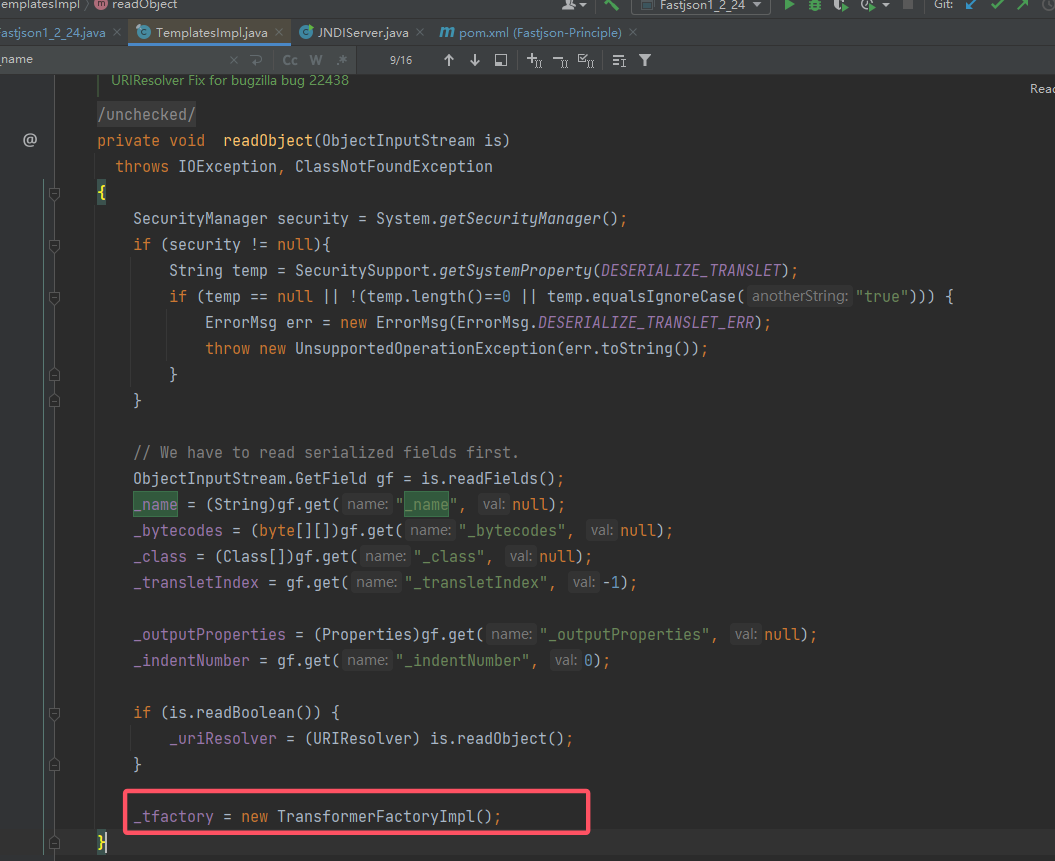1055x861 pixels.
Task: Collapse the readObject method body fold
Action: pyautogui.click(x=54, y=194)
